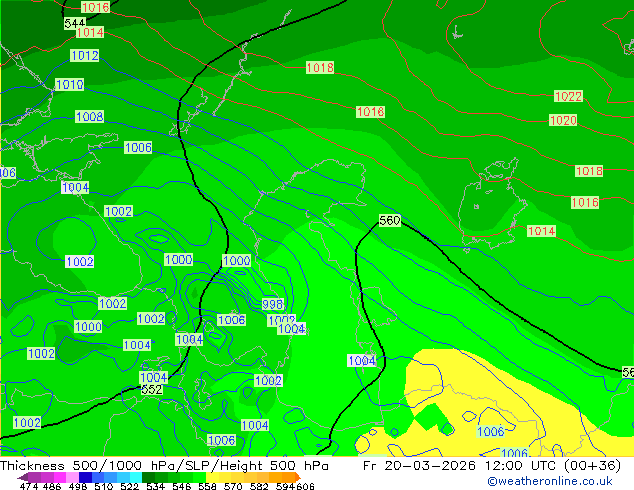Click the 560 label near map center
The image size is (634, 490).
pyautogui.click(x=390, y=220)
